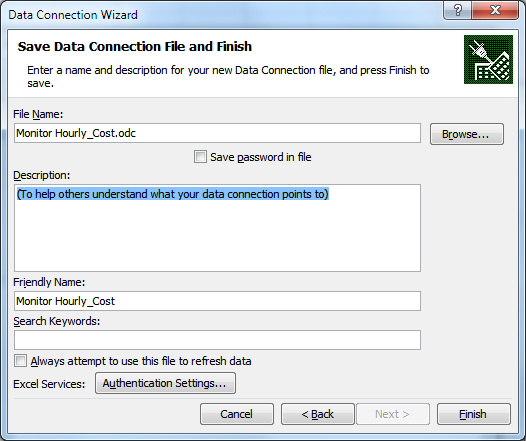The width and height of the screenshot is (526, 441).
Task: Go back with the Back button
Action: pyautogui.click(x=318, y=414)
